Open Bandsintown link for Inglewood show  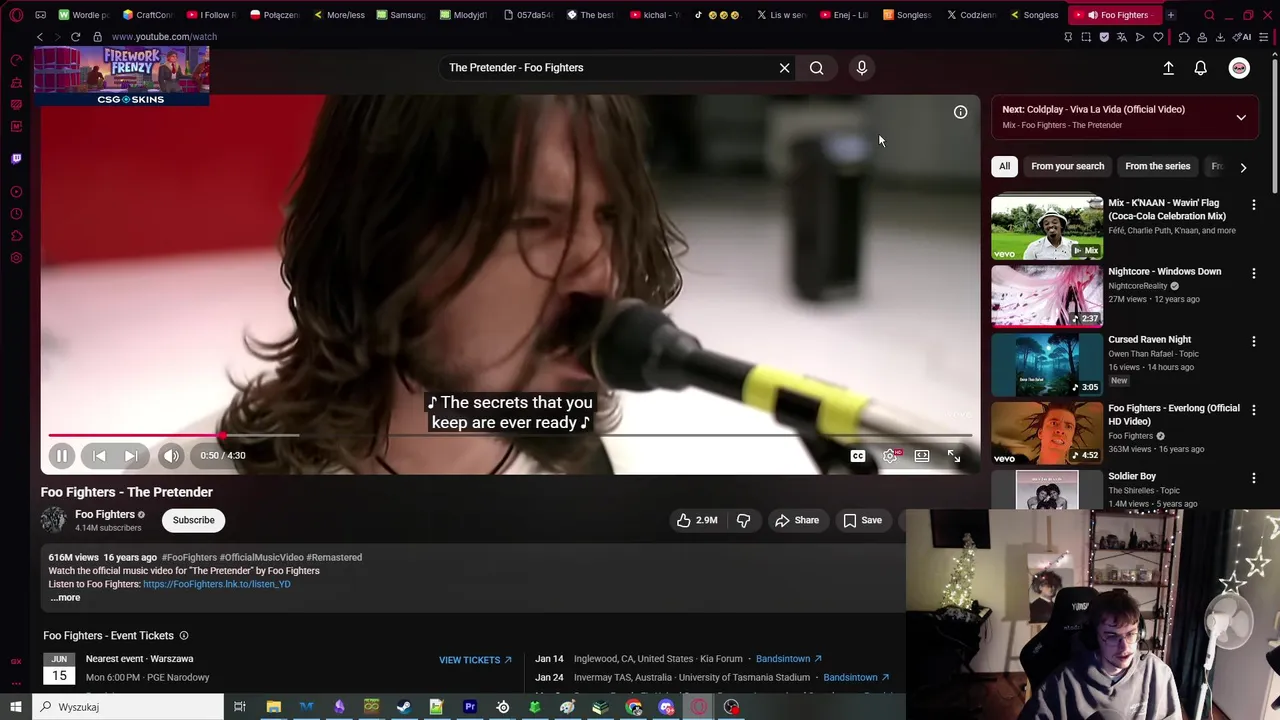789,659
